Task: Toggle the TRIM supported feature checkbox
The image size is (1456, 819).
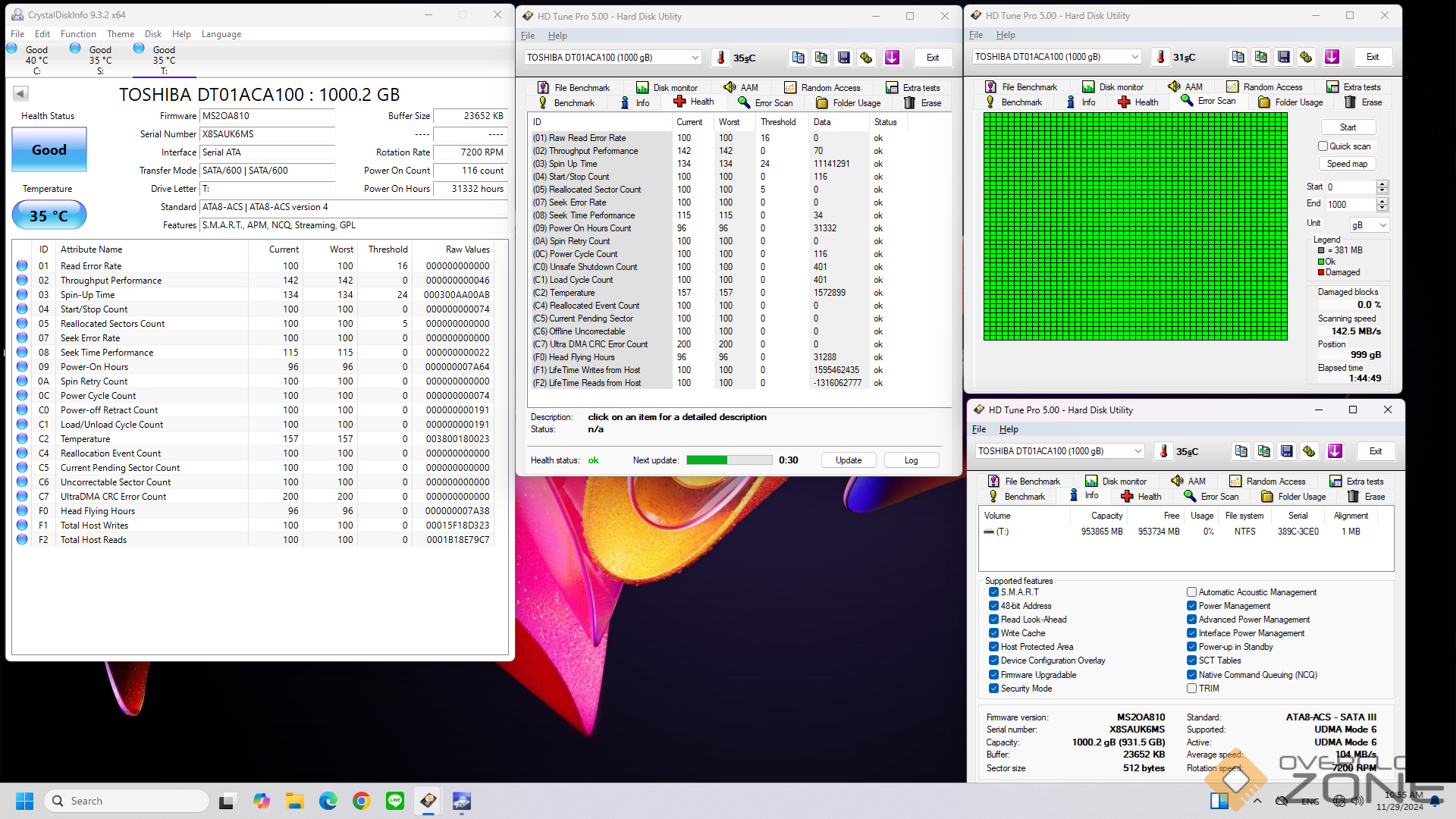Action: (x=1191, y=689)
